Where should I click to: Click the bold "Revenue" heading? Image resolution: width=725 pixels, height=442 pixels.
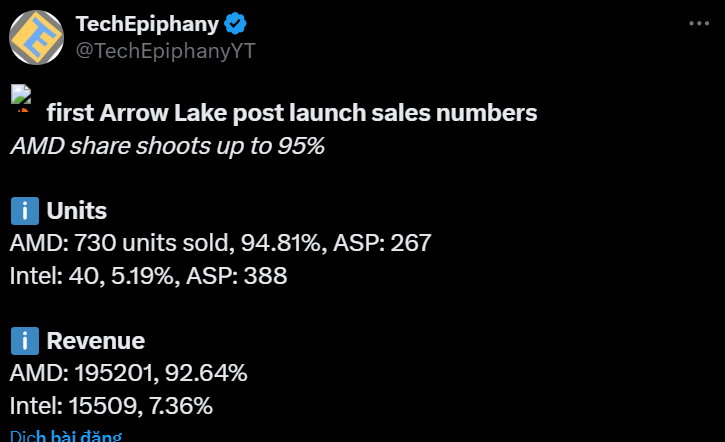click(96, 341)
